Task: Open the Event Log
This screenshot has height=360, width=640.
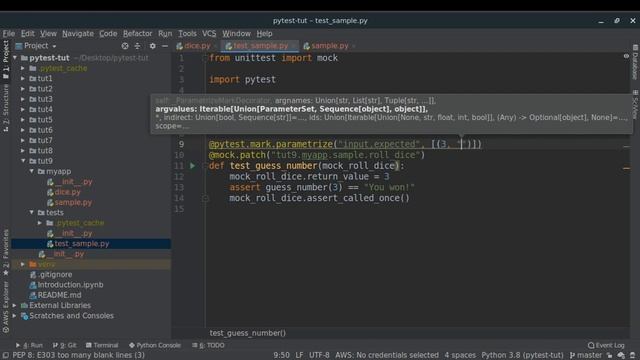Action: 606,345
